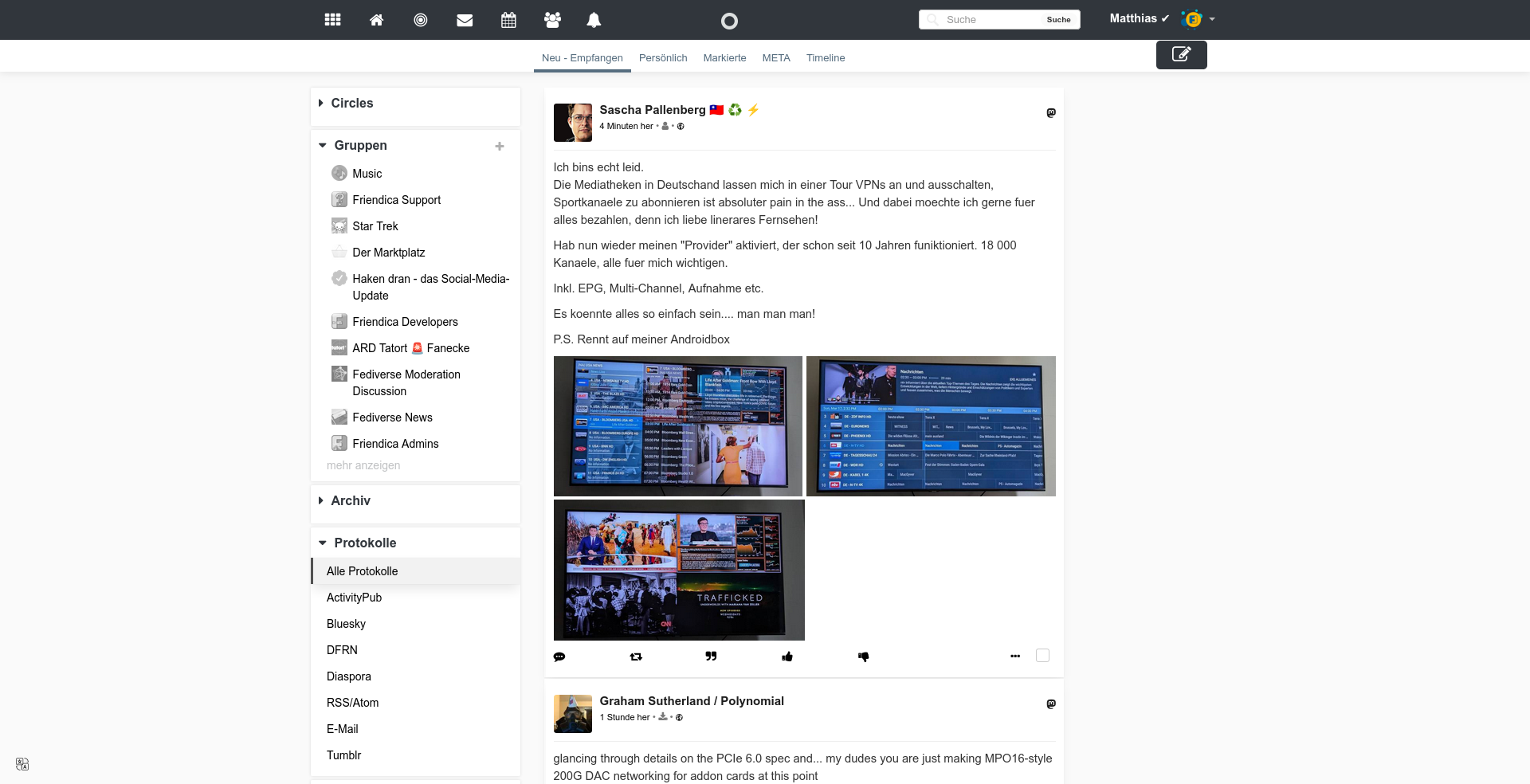1530x784 pixels.
Task: Open the calendar icon in navbar
Action: tap(508, 20)
